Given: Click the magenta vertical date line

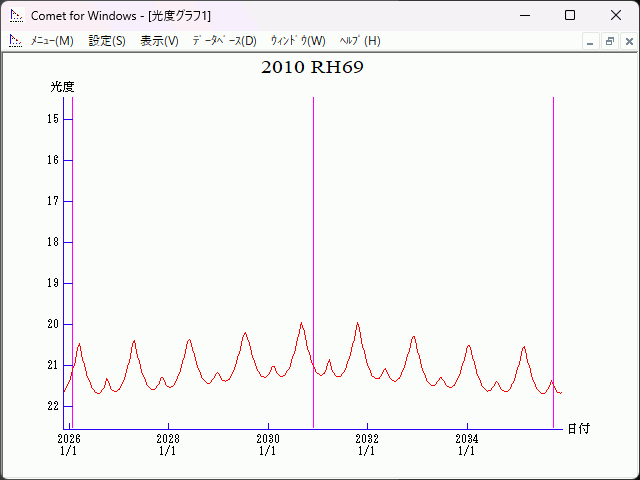Looking at the screenshot, I should click(73, 250).
